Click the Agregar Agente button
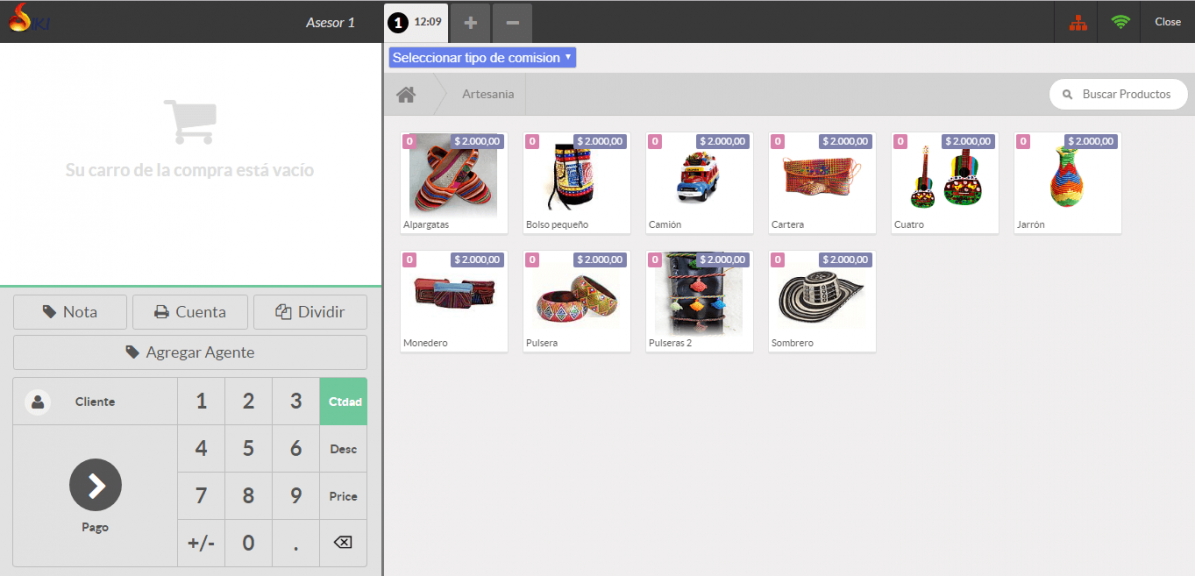Image resolution: width=1195 pixels, height=576 pixels. (190, 352)
